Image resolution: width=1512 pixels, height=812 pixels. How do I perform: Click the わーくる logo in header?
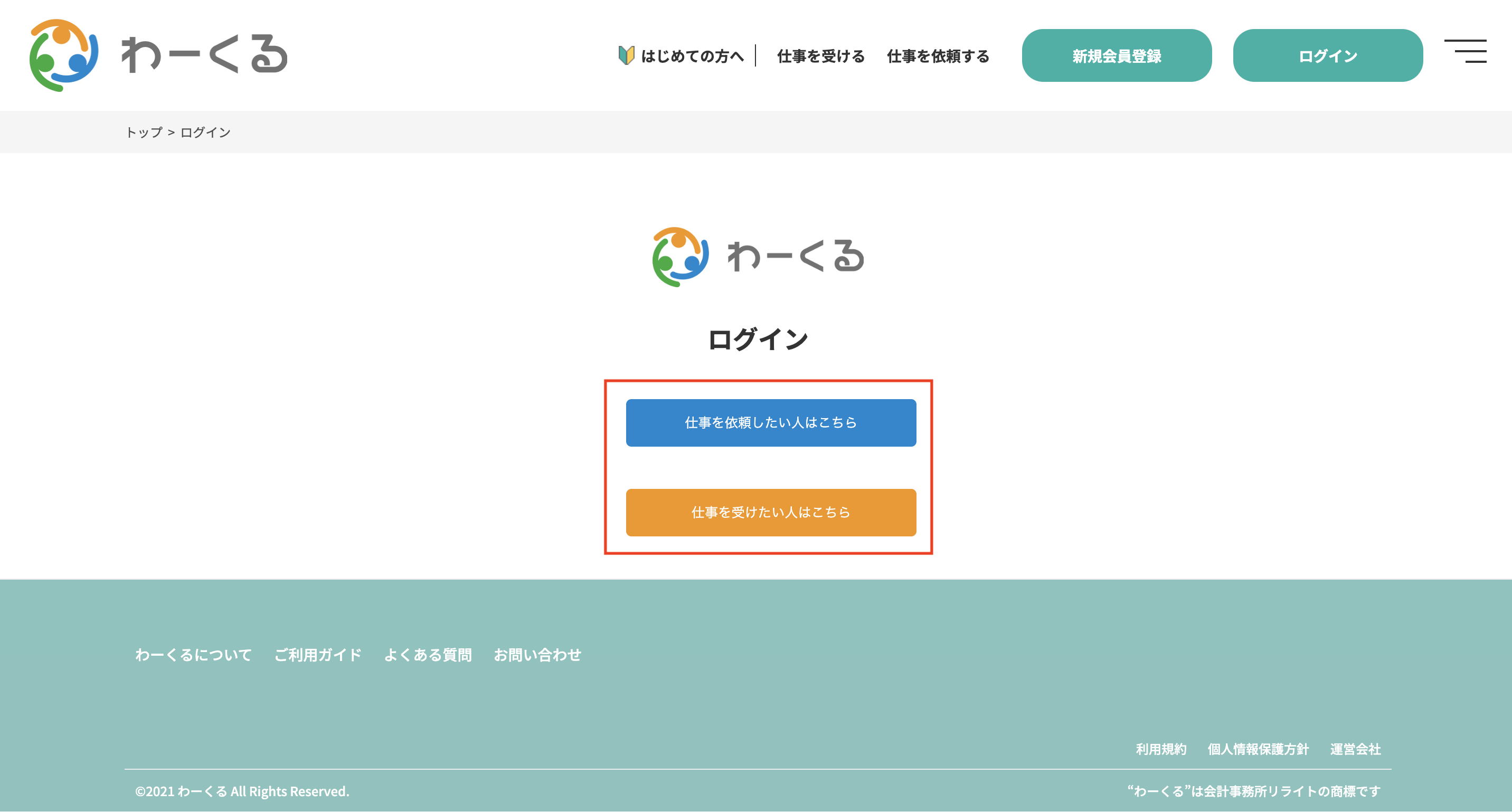click(x=158, y=55)
